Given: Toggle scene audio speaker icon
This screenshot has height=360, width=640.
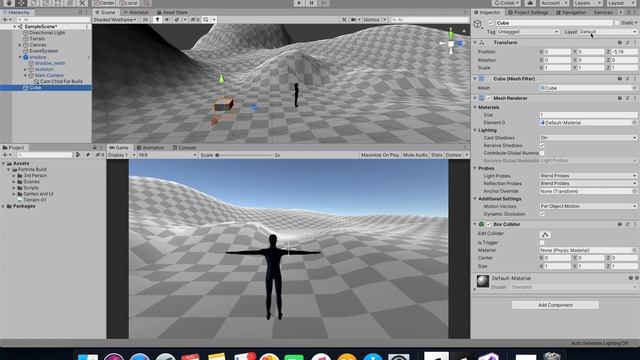Looking at the screenshot, I should (167, 20).
